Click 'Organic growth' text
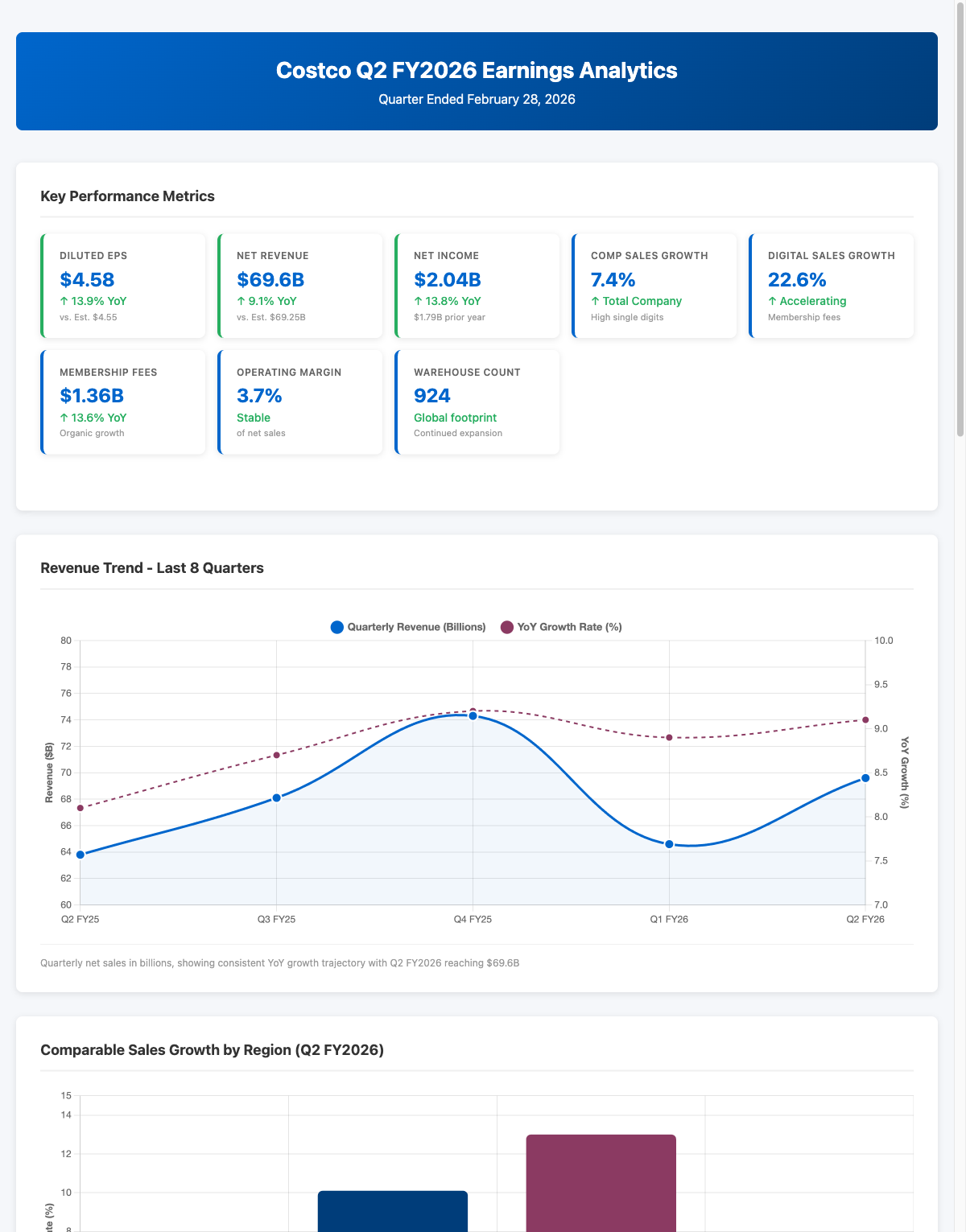This screenshot has width=966, height=1232. tap(92, 433)
